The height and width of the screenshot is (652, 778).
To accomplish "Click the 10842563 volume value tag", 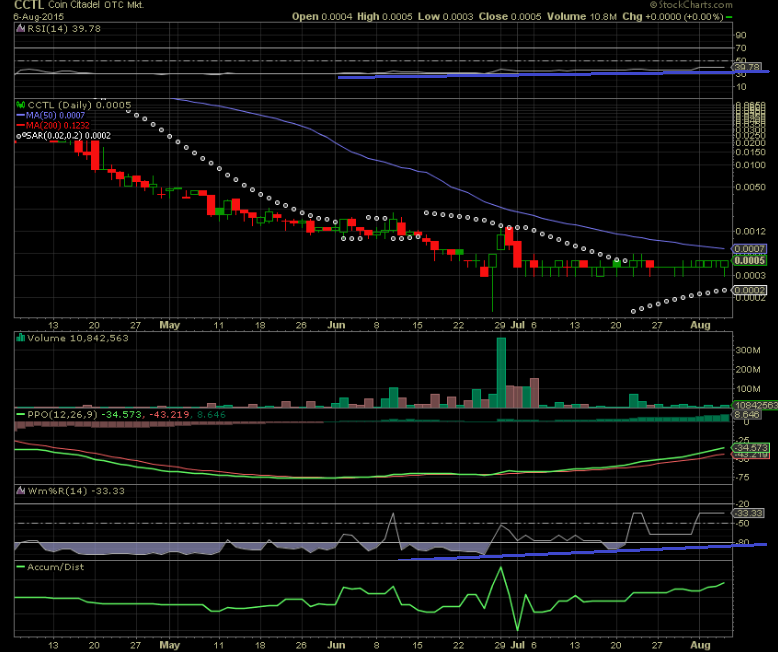I will 755,405.
